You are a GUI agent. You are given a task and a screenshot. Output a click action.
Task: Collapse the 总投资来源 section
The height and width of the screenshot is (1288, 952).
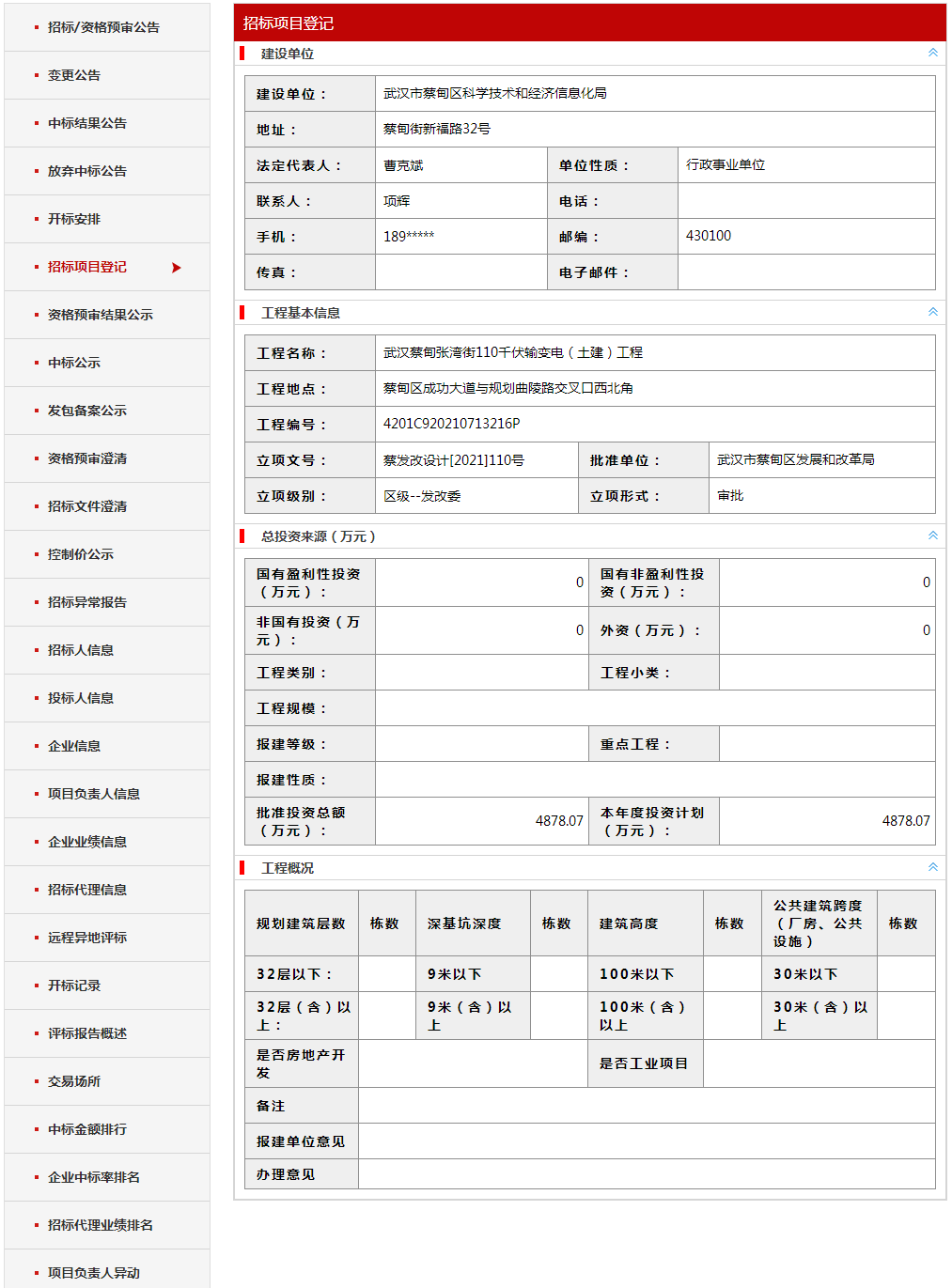point(932,535)
